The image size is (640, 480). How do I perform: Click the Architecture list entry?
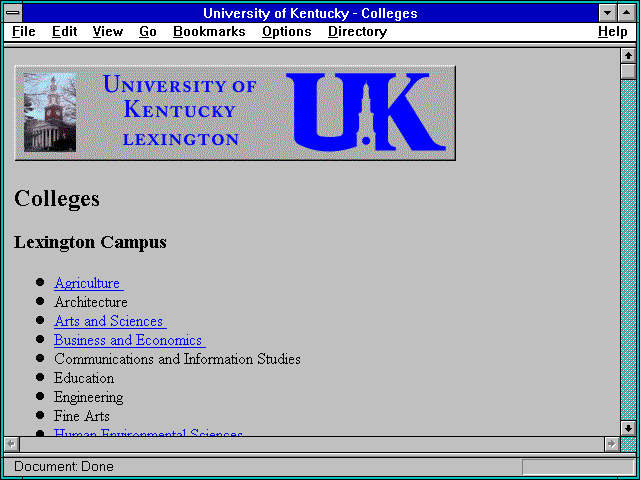pos(91,302)
